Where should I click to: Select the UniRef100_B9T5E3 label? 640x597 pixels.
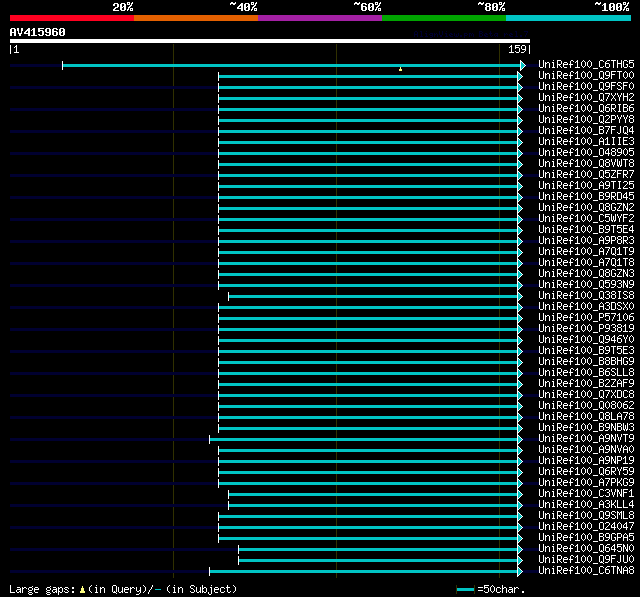click(x=586, y=351)
